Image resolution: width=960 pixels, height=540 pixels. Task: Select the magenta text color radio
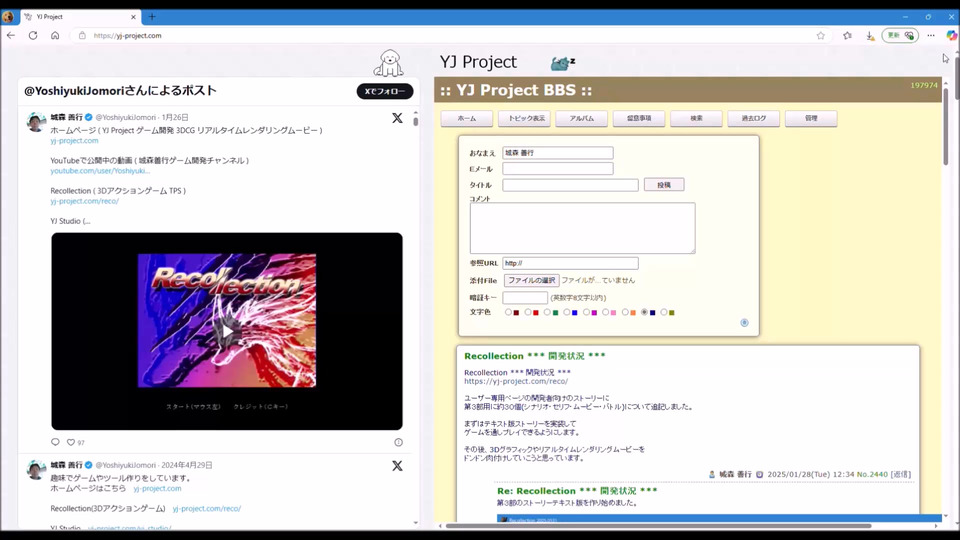pyautogui.click(x=587, y=312)
